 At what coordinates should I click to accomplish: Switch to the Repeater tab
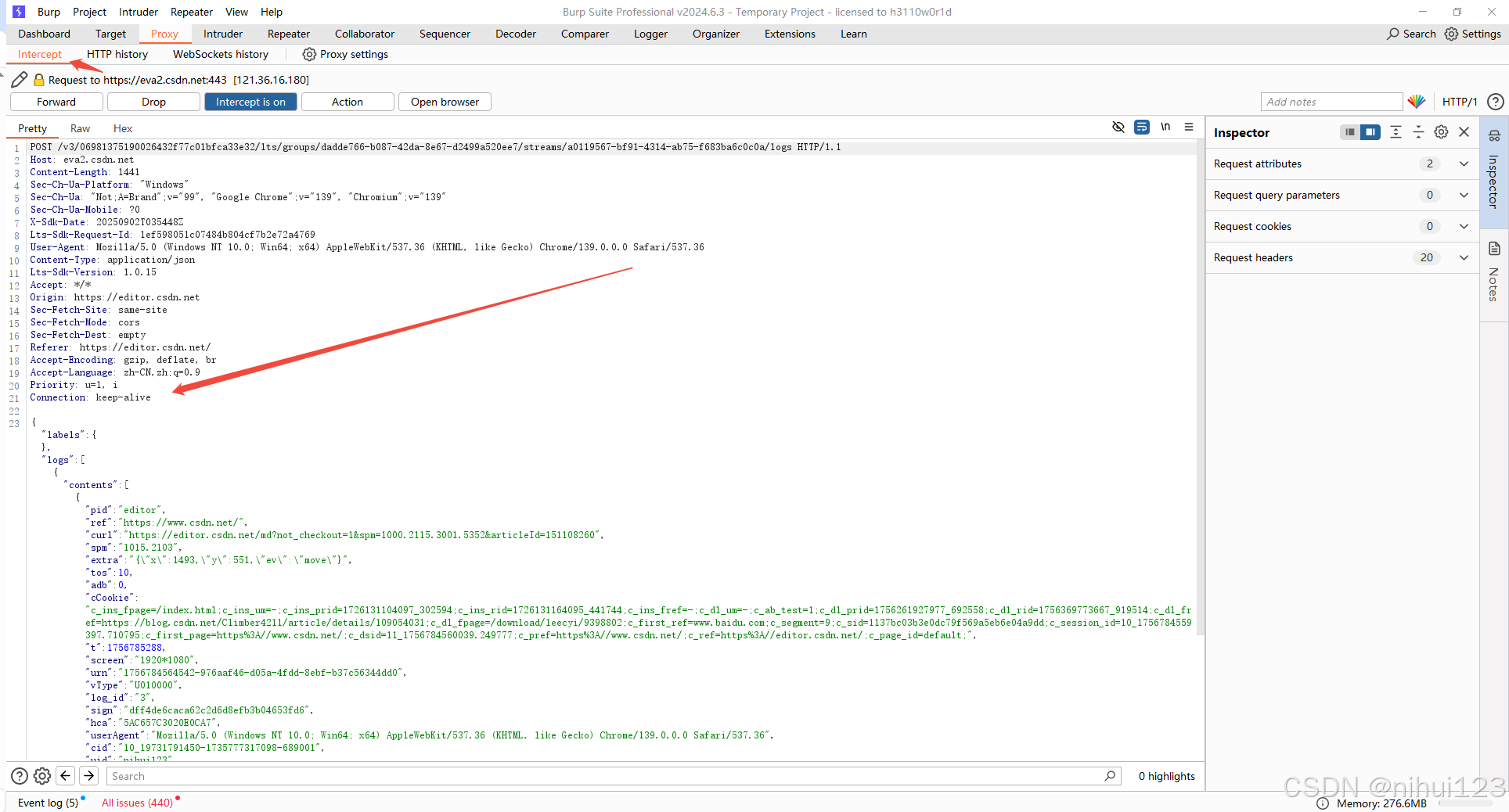[x=289, y=34]
